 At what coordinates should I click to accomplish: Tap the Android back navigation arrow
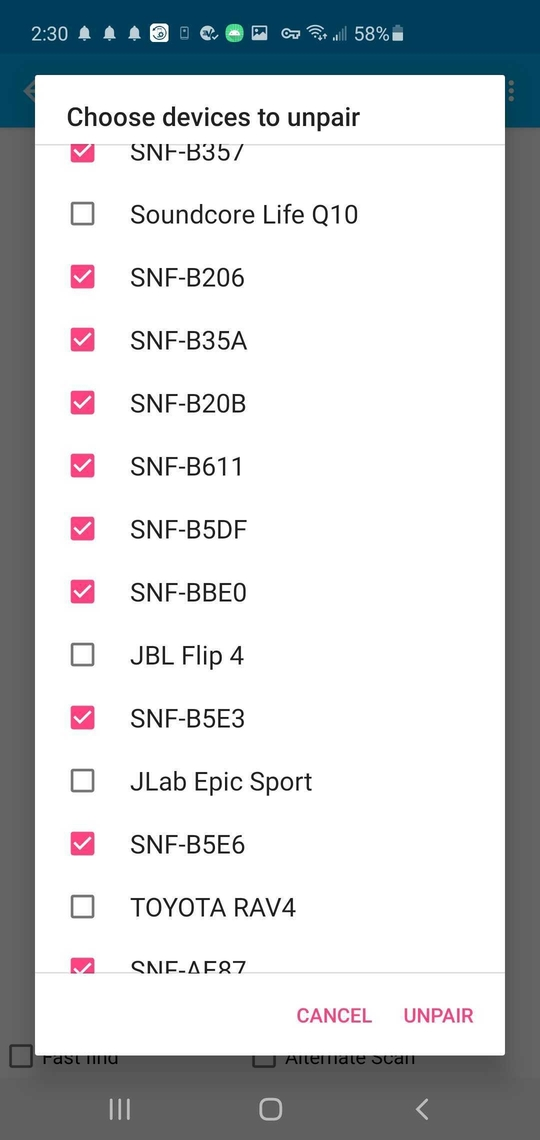(422, 1109)
